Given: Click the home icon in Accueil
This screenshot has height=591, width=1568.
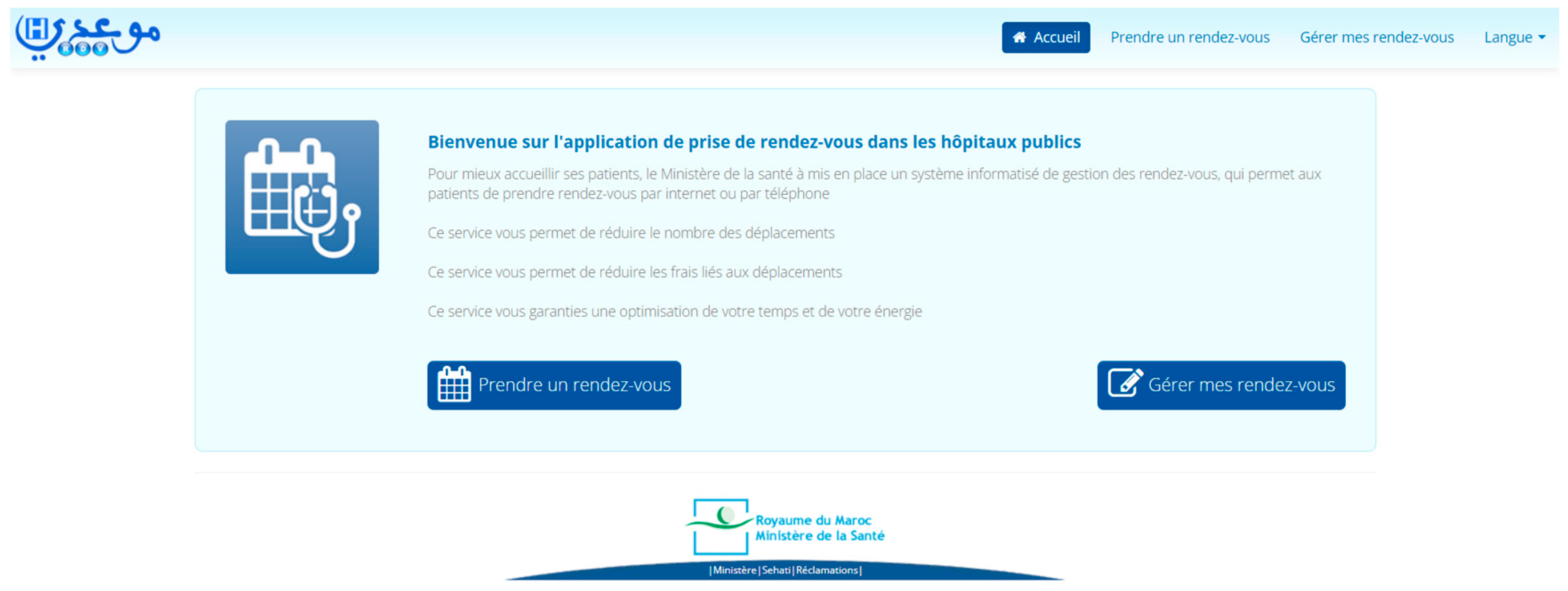Looking at the screenshot, I should [1019, 38].
